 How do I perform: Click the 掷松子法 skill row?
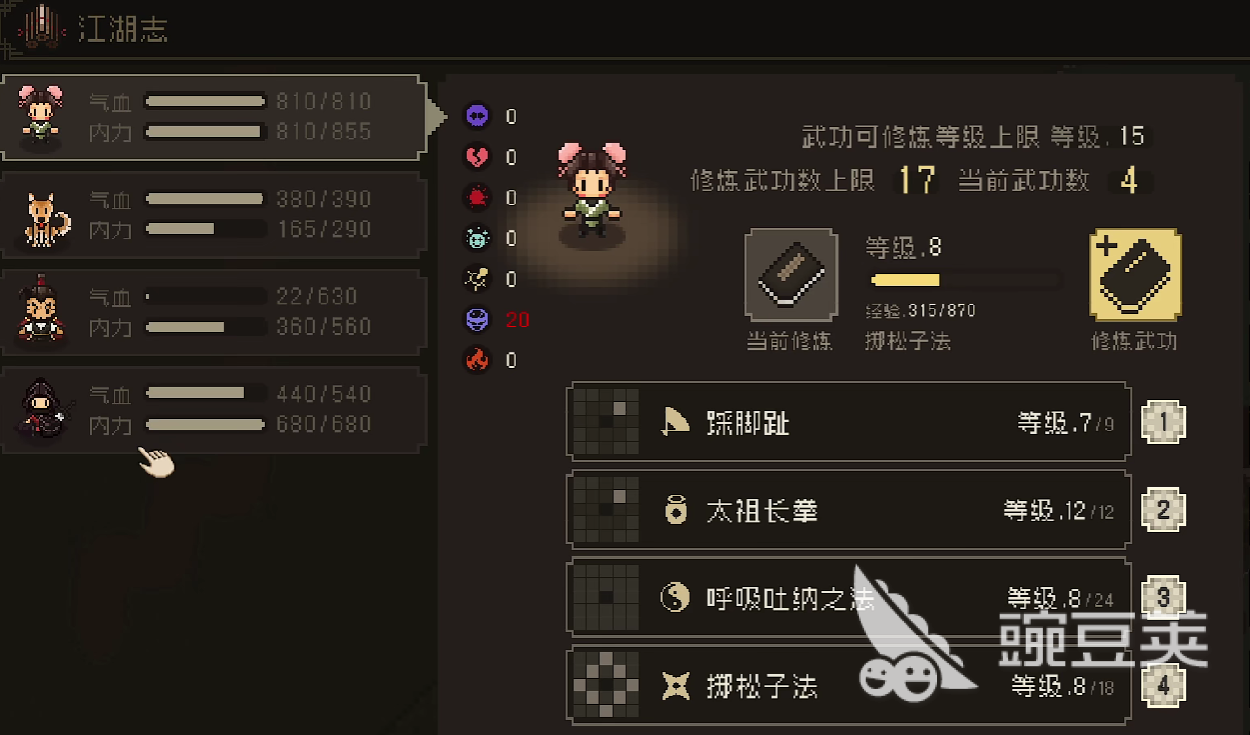tap(849, 686)
